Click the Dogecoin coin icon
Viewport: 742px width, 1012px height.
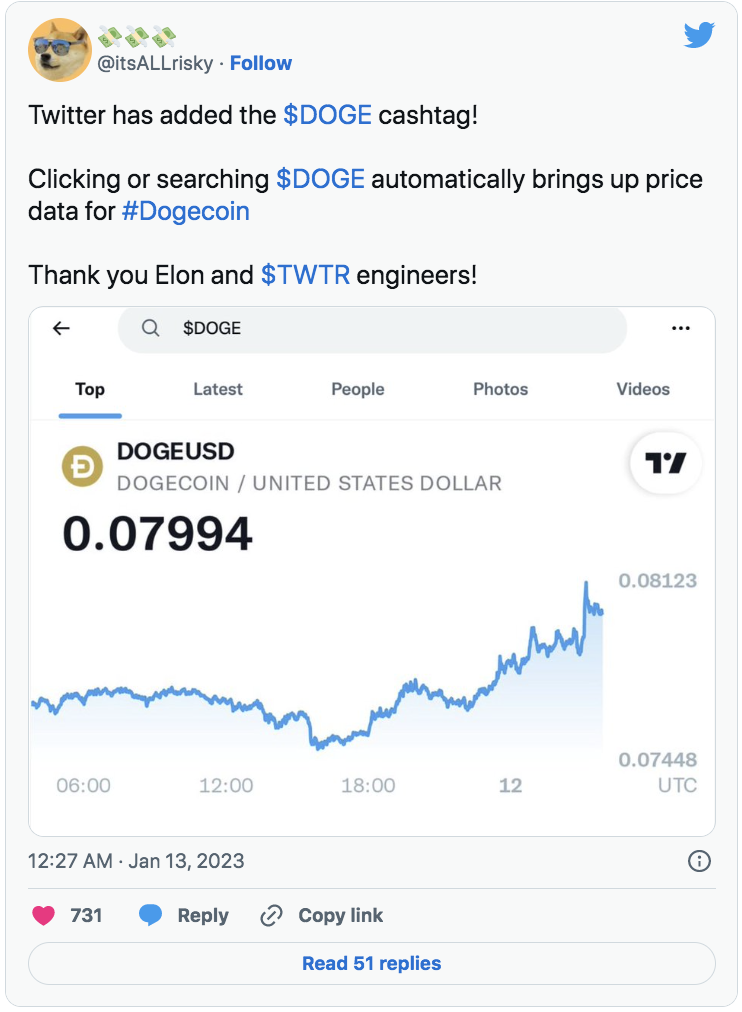[83, 467]
